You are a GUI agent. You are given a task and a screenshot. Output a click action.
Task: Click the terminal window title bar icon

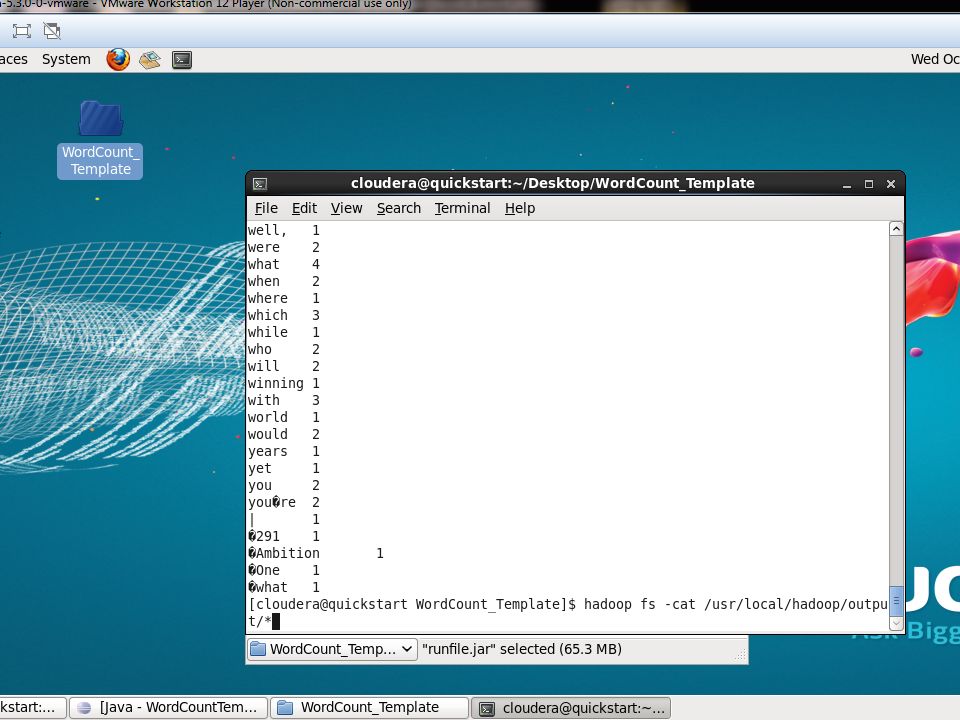260,184
